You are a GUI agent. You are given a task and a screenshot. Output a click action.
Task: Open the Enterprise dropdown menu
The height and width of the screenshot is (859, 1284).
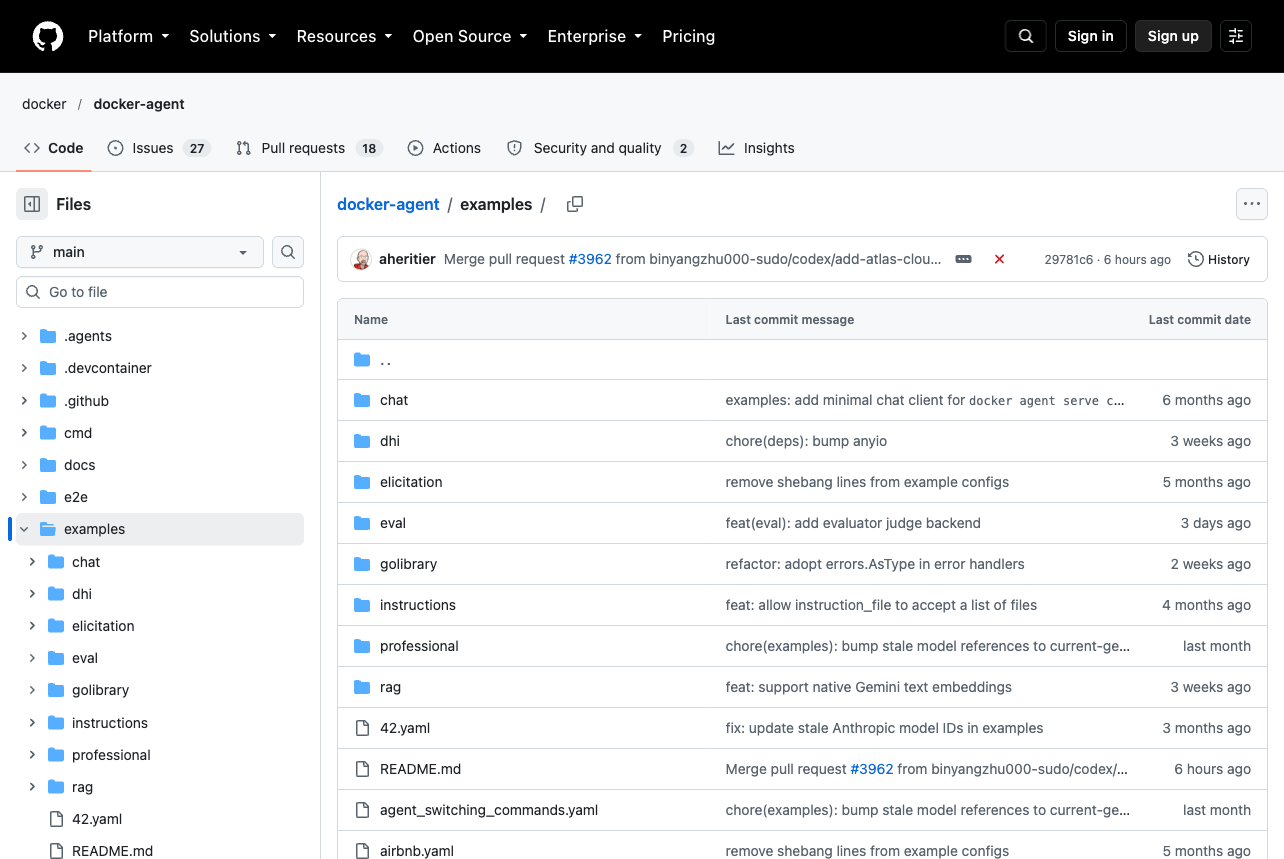pyautogui.click(x=595, y=36)
